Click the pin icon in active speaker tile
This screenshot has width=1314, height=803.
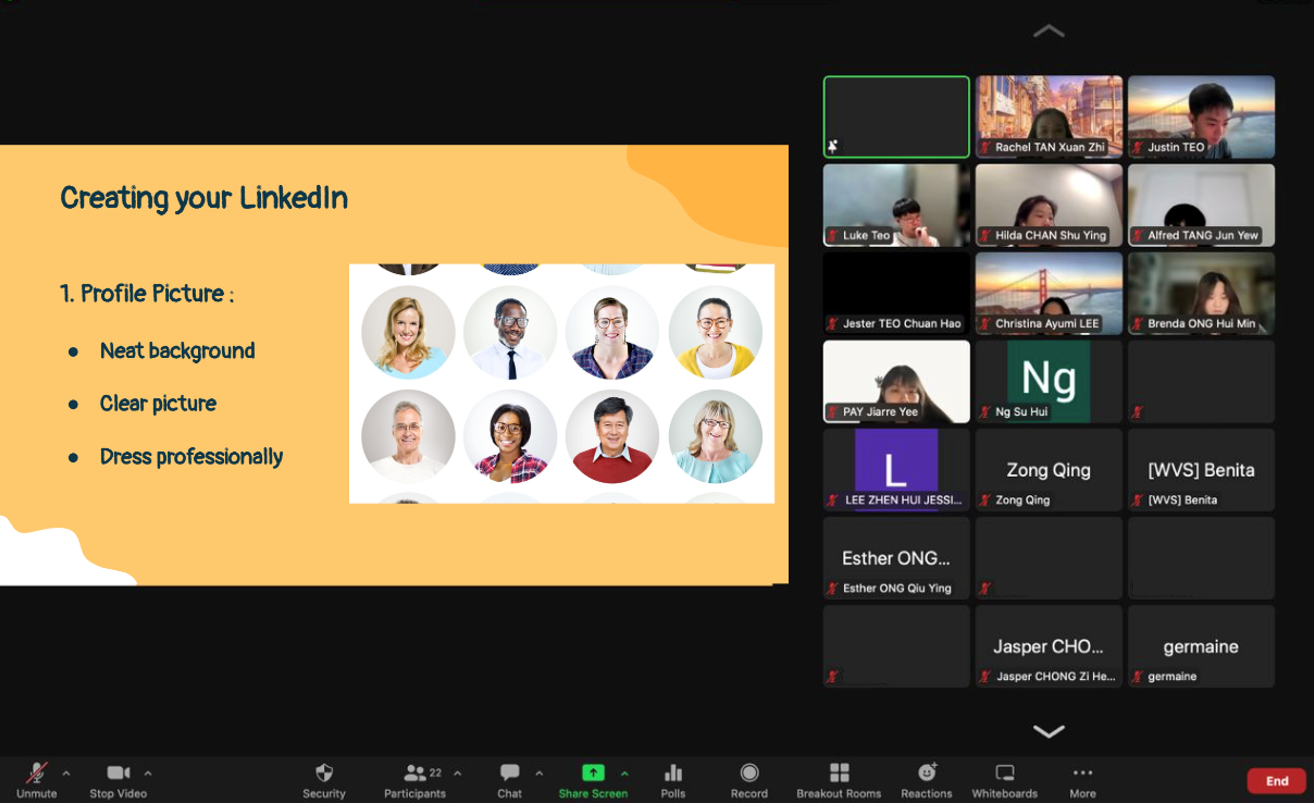point(832,146)
